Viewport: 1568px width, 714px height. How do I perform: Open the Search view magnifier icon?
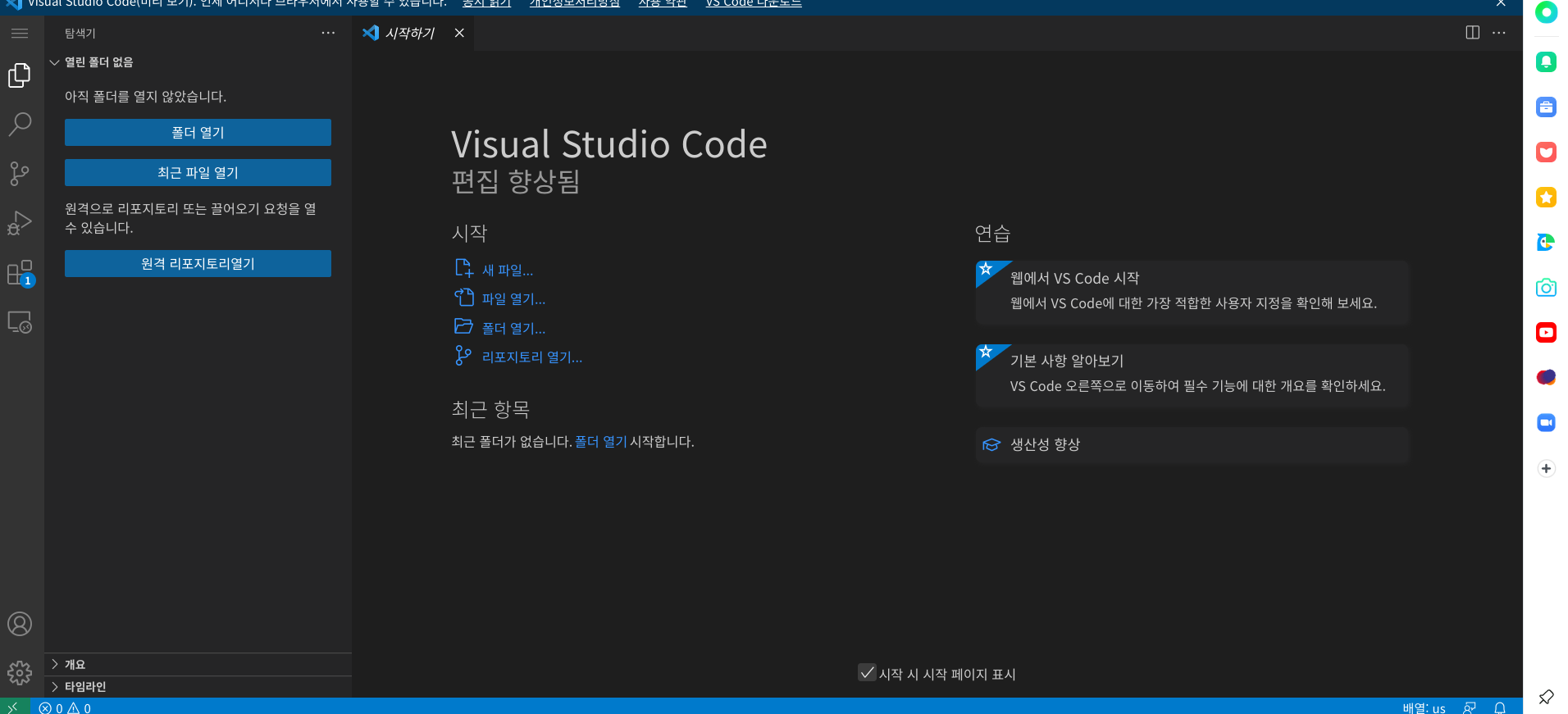coord(20,125)
